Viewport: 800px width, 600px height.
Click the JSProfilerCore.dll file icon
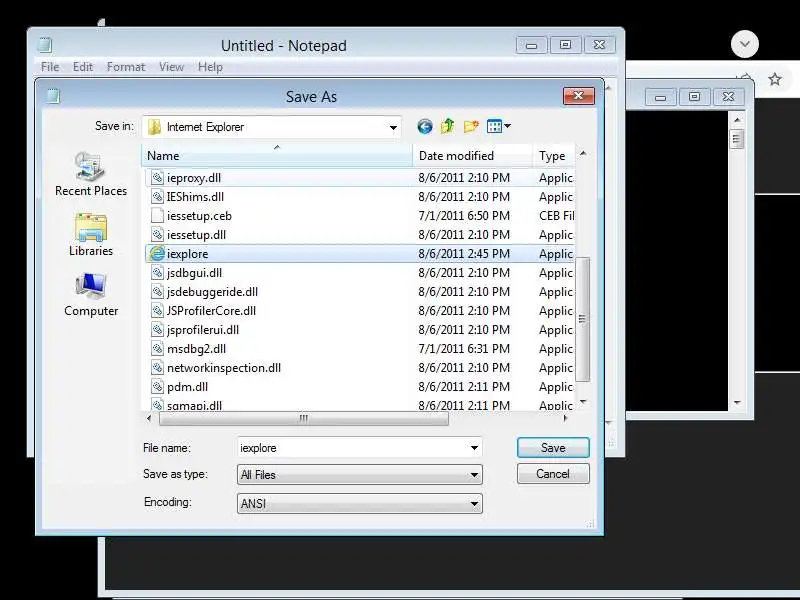point(157,311)
